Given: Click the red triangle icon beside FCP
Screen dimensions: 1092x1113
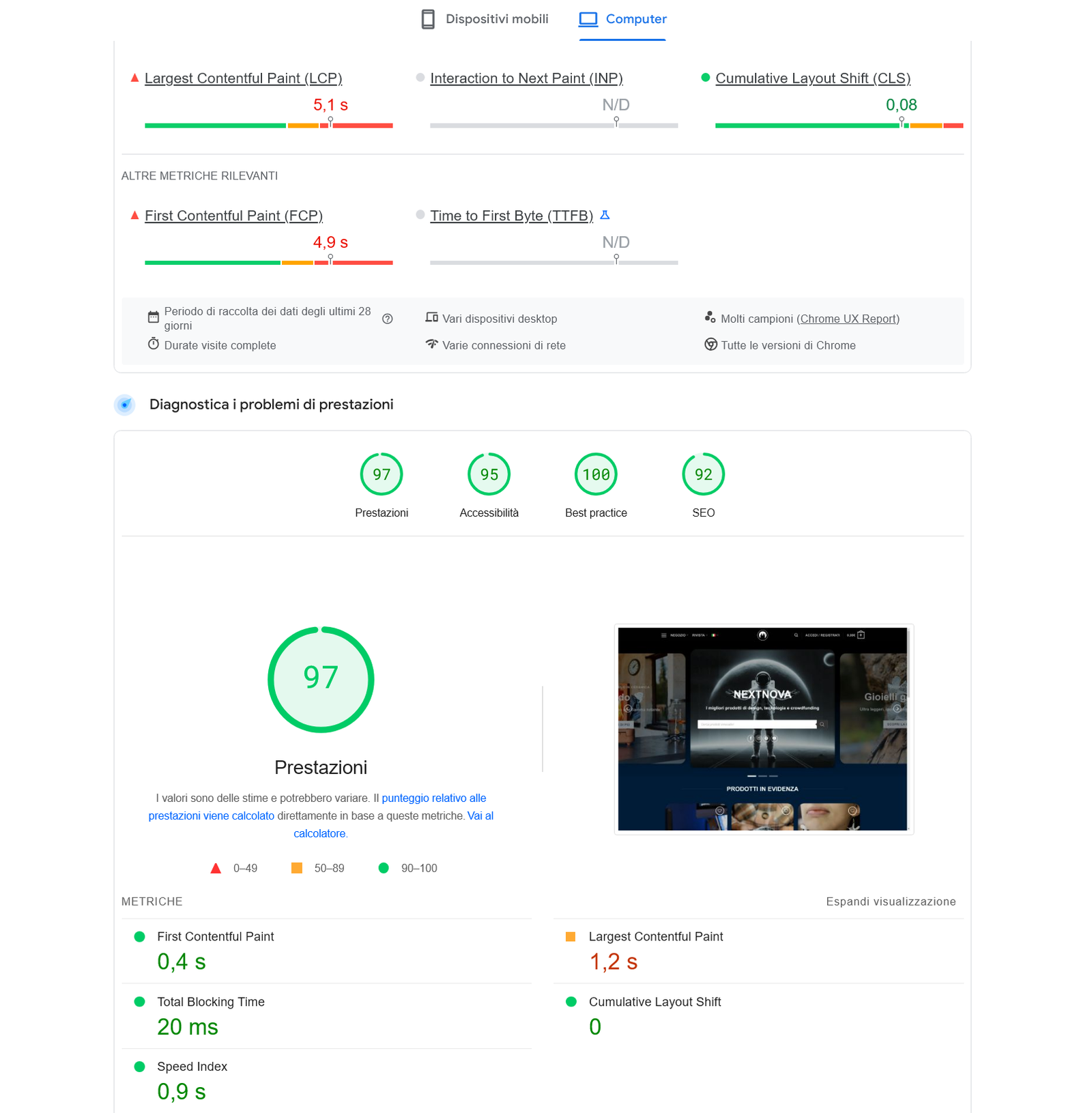Looking at the screenshot, I should 134,215.
